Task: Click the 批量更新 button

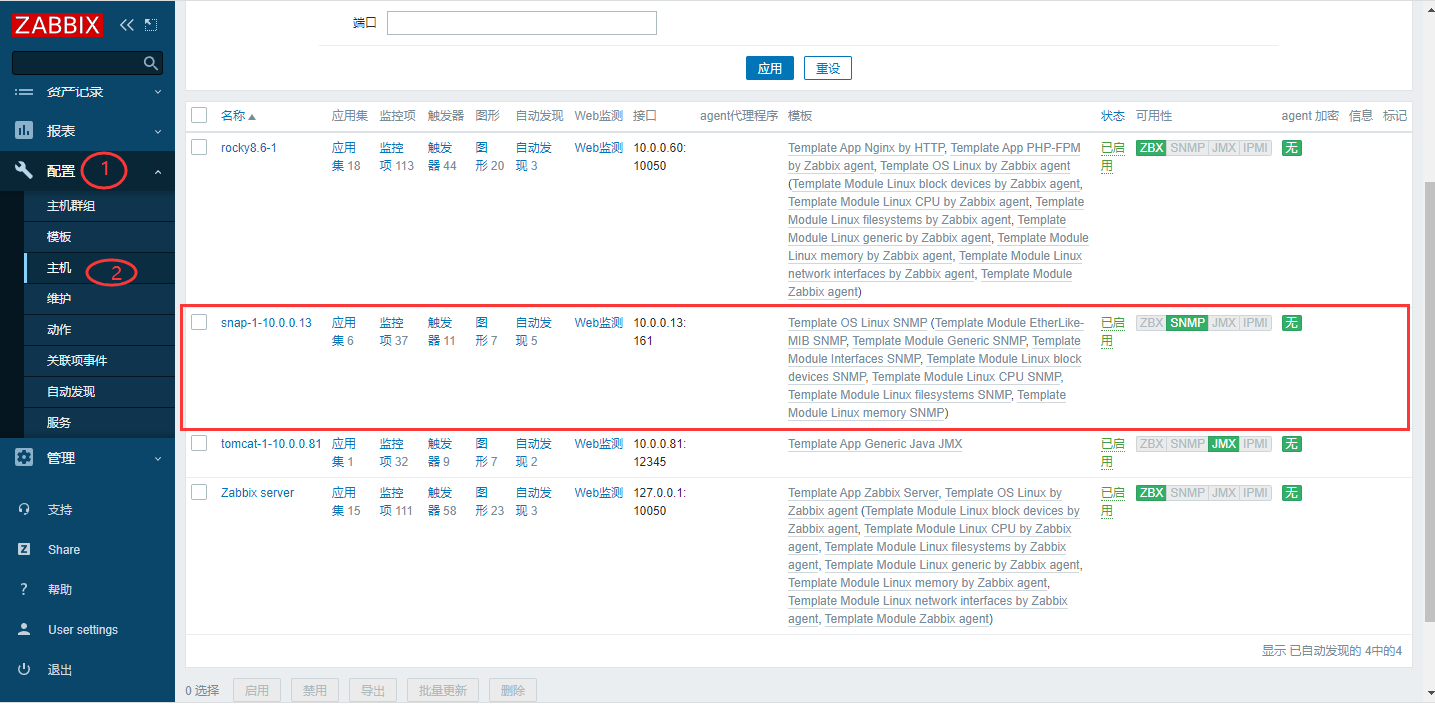Action: coord(443,690)
